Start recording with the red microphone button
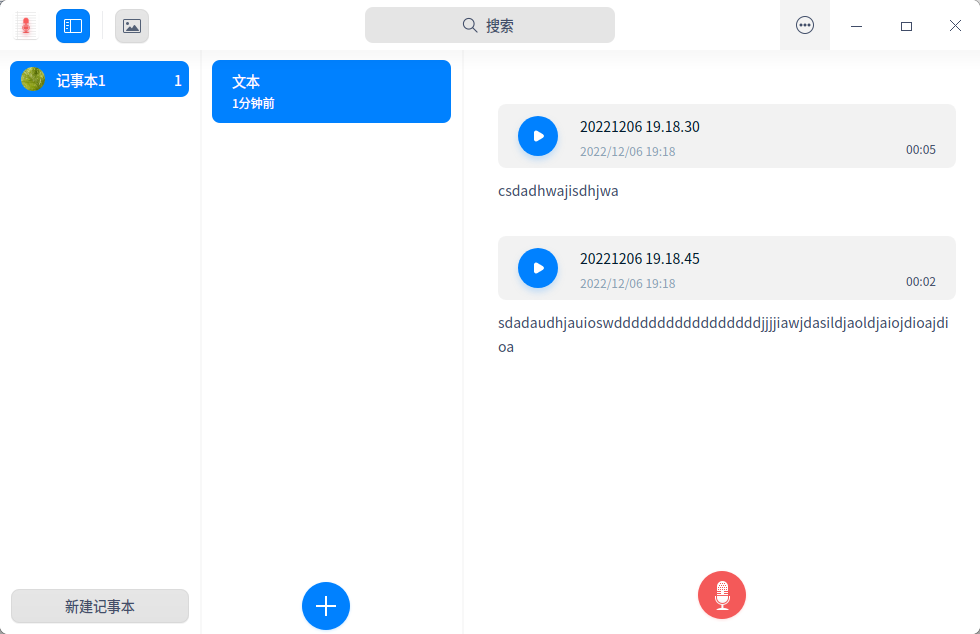This screenshot has width=980, height=634. click(721, 595)
